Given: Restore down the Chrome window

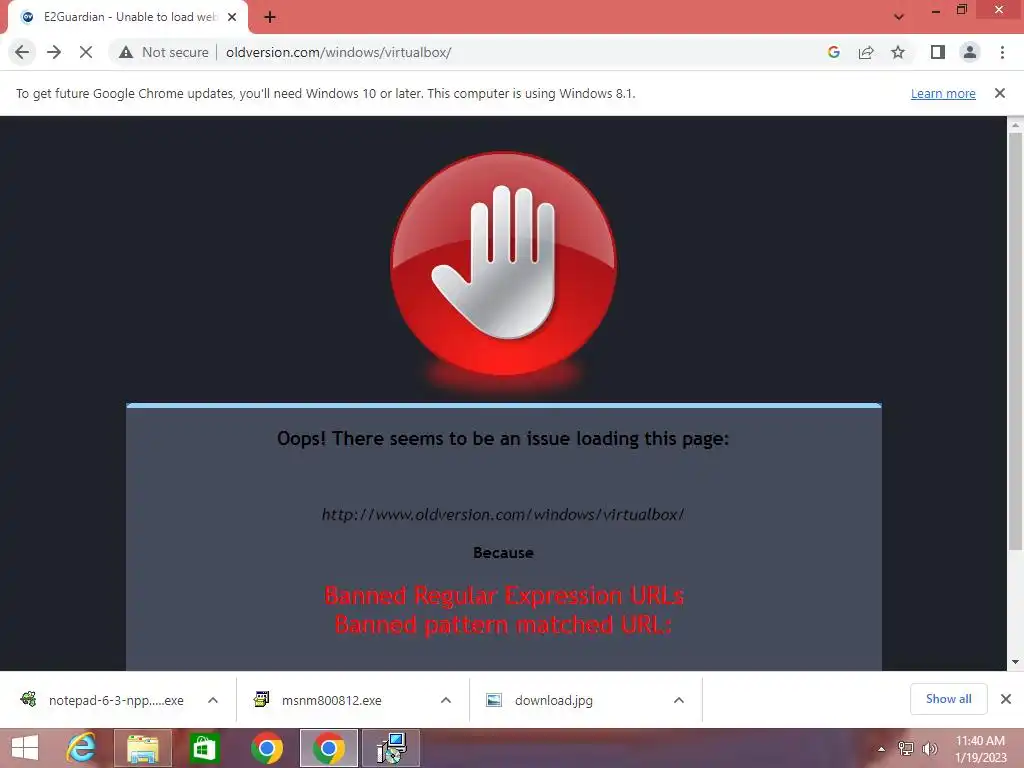Looking at the screenshot, I should [962, 10].
